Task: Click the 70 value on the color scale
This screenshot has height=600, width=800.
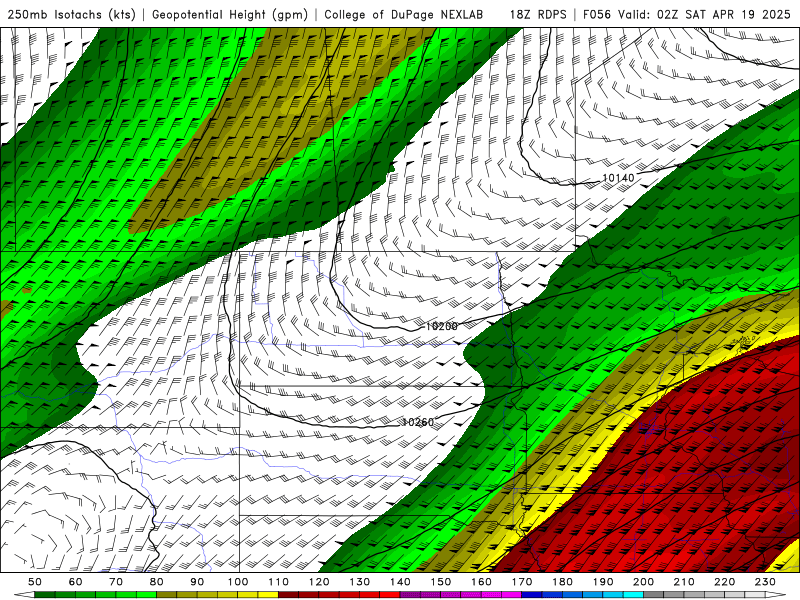Action: [x=116, y=582]
